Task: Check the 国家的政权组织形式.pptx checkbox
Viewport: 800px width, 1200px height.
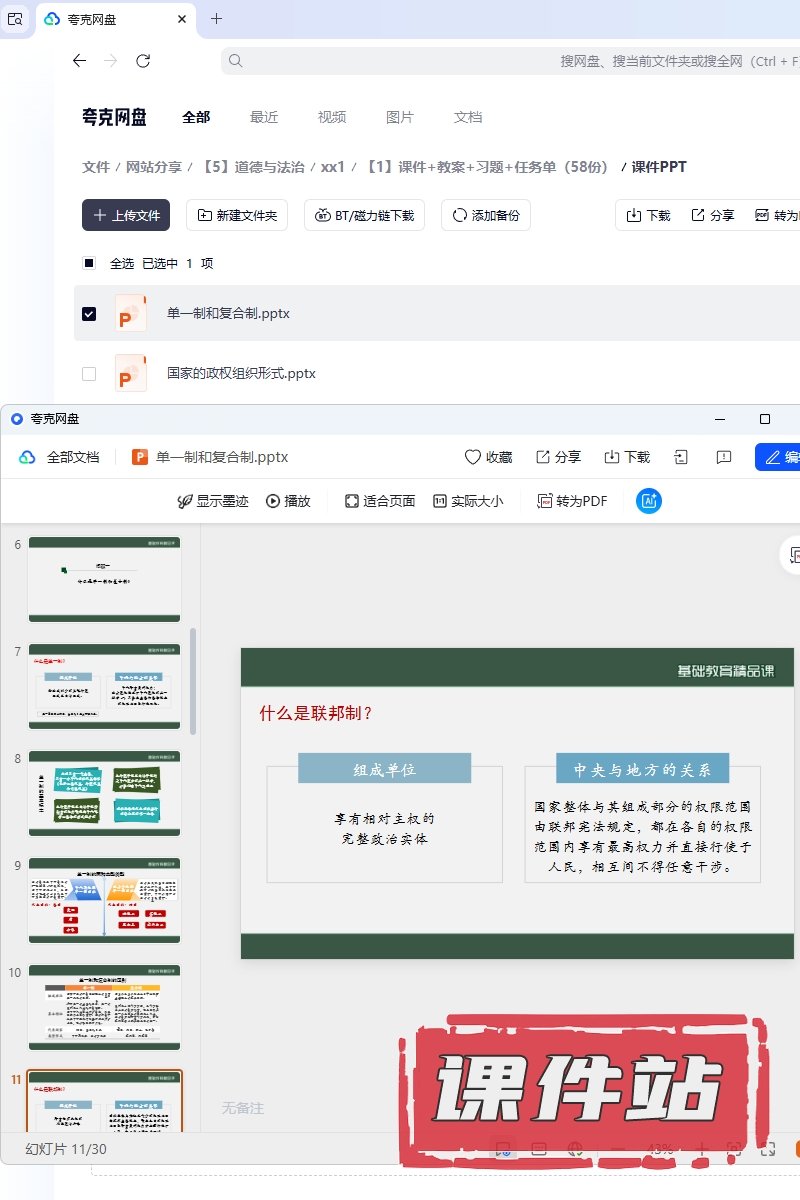Action: [x=89, y=374]
